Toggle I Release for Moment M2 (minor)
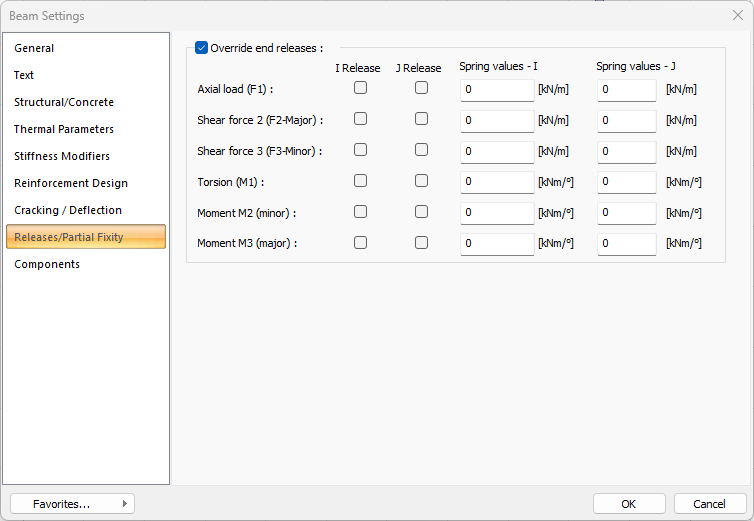Image resolution: width=754 pixels, height=521 pixels. click(360, 212)
